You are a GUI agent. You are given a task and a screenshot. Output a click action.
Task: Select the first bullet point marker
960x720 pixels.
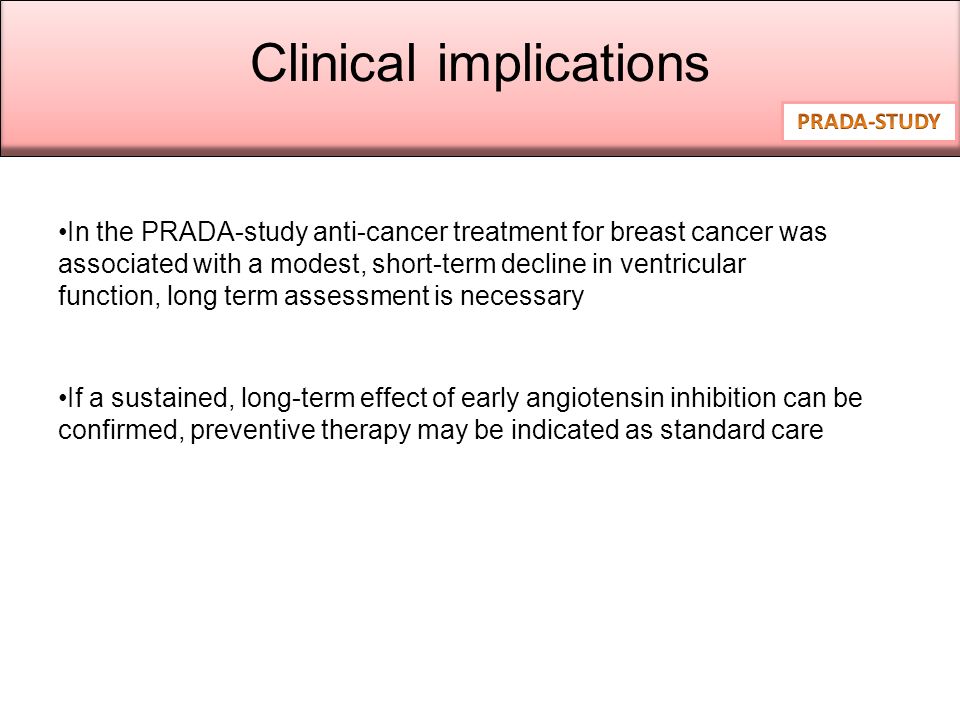point(62,233)
